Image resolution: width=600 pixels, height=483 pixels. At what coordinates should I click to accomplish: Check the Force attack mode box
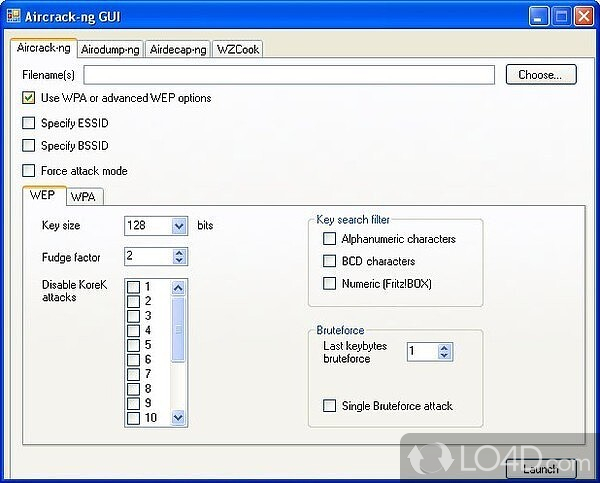pyautogui.click(x=29, y=171)
